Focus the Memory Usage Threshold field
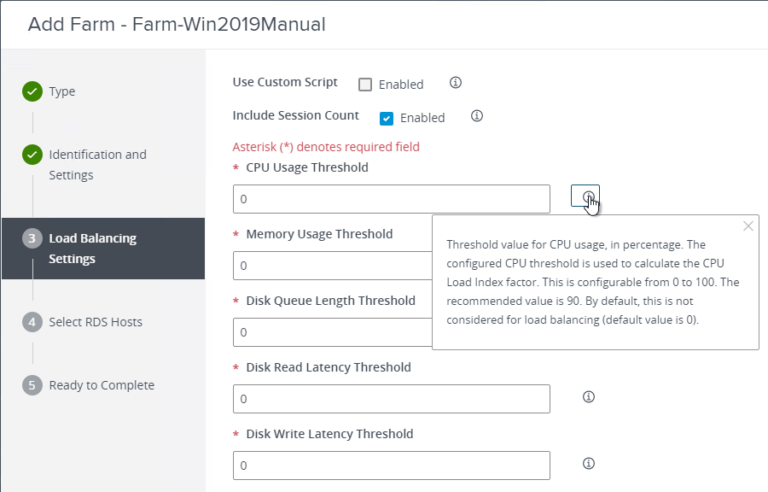The image size is (768, 492). [x=331, y=266]
